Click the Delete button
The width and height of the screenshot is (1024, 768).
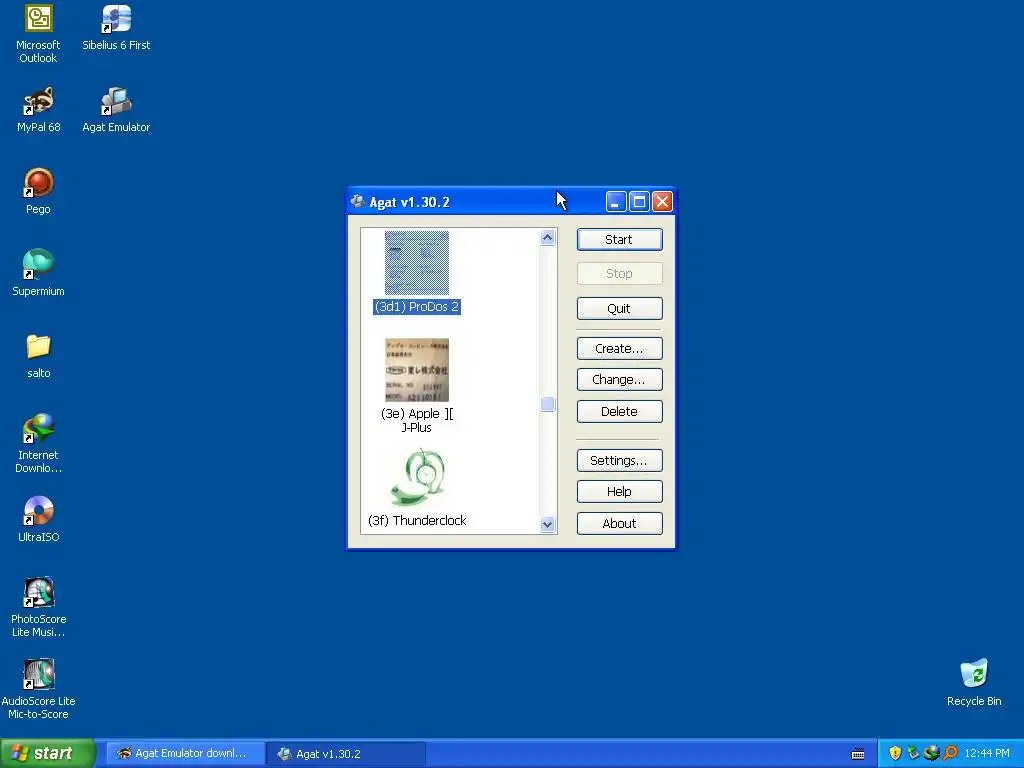pos(619,411)
